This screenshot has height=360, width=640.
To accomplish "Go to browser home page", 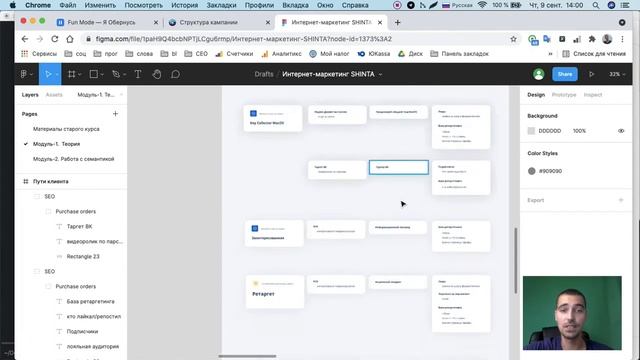I will (x=70, y=39).
